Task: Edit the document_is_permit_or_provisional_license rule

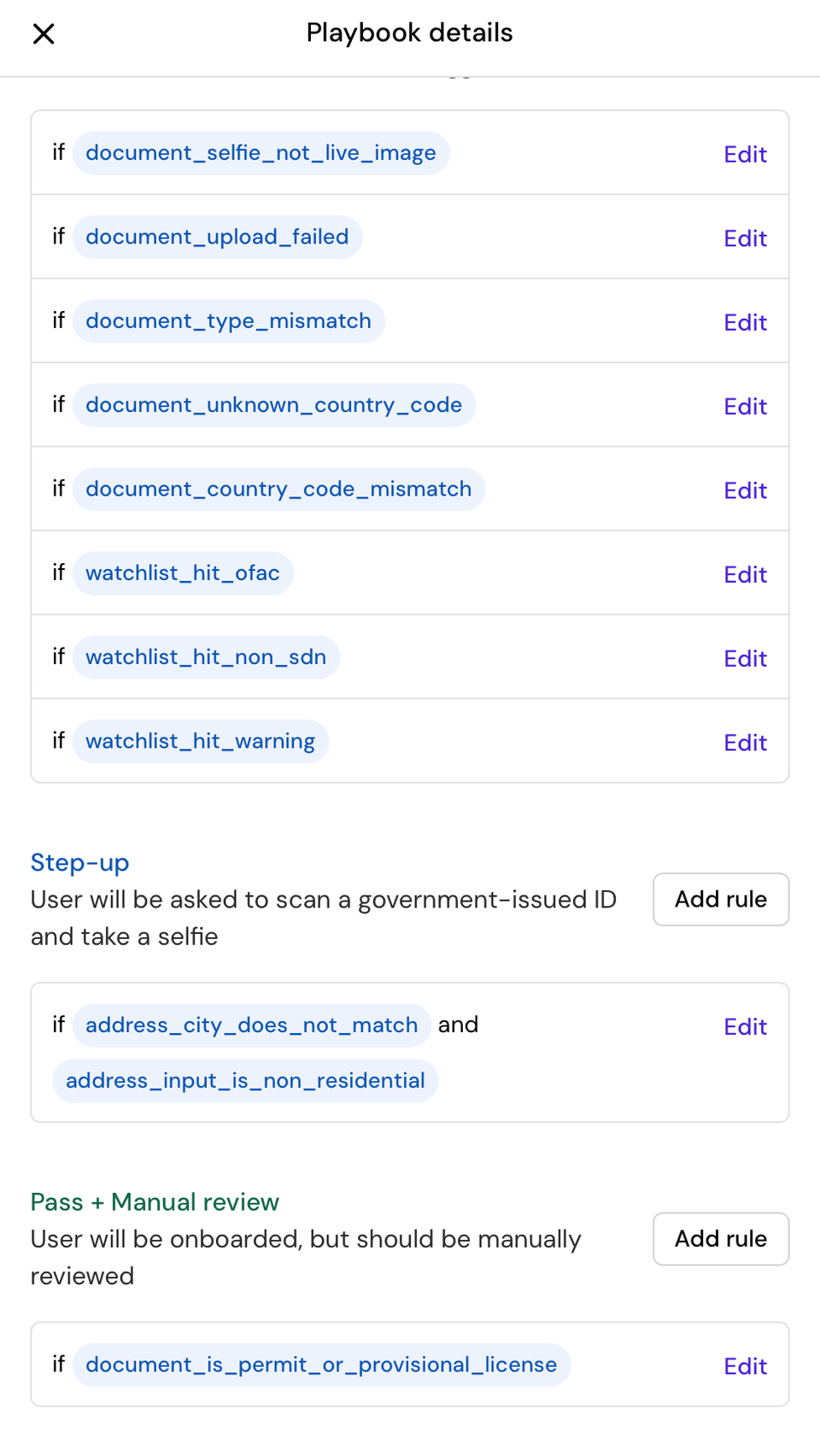Action: pyautogui.click(x=744, y=1365)
